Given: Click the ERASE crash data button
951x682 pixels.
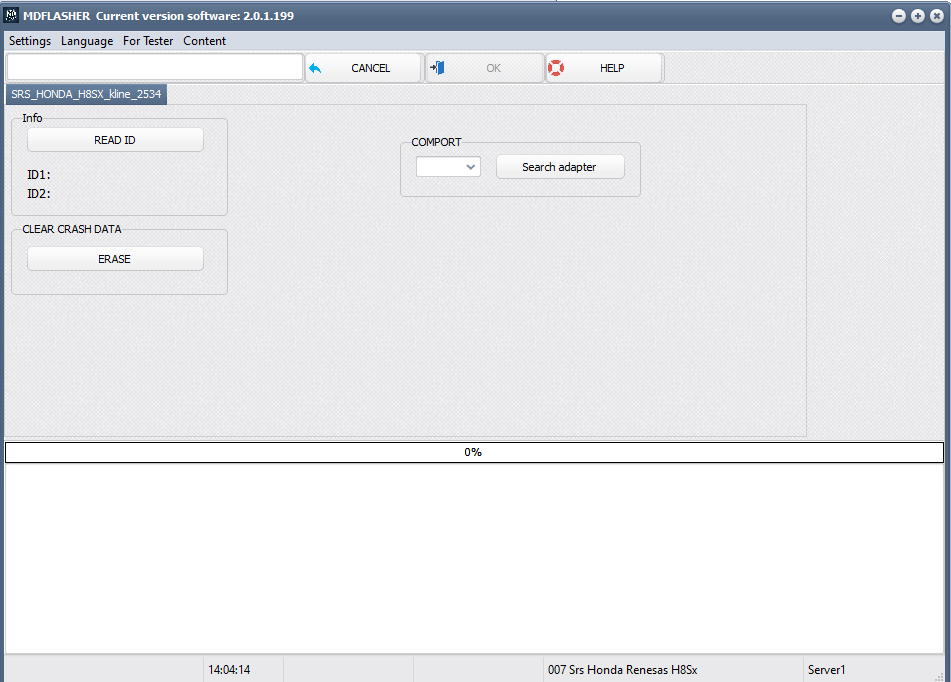Looking at the screenshot, I should point(115,259).
